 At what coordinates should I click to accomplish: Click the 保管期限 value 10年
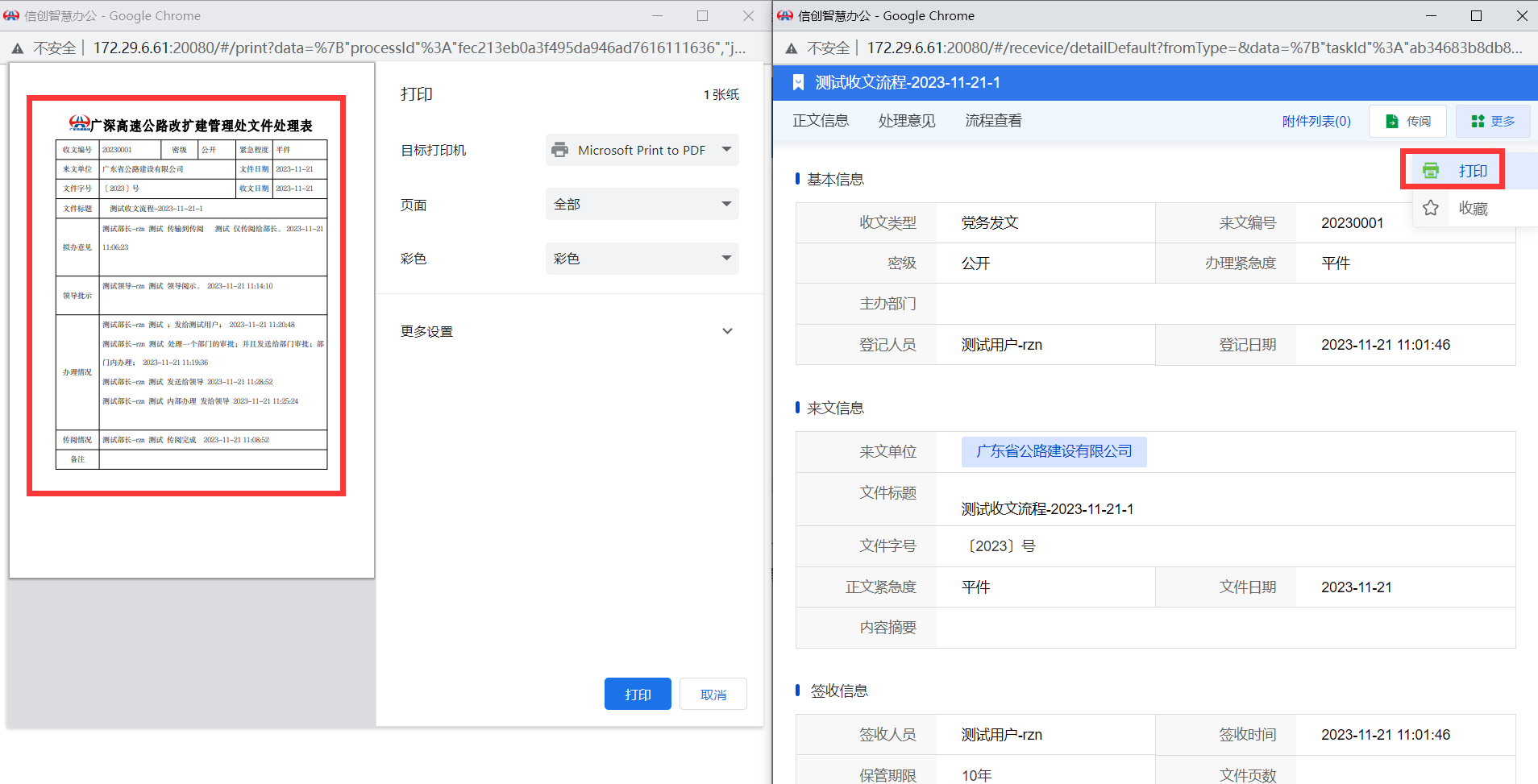pos(977,775)
